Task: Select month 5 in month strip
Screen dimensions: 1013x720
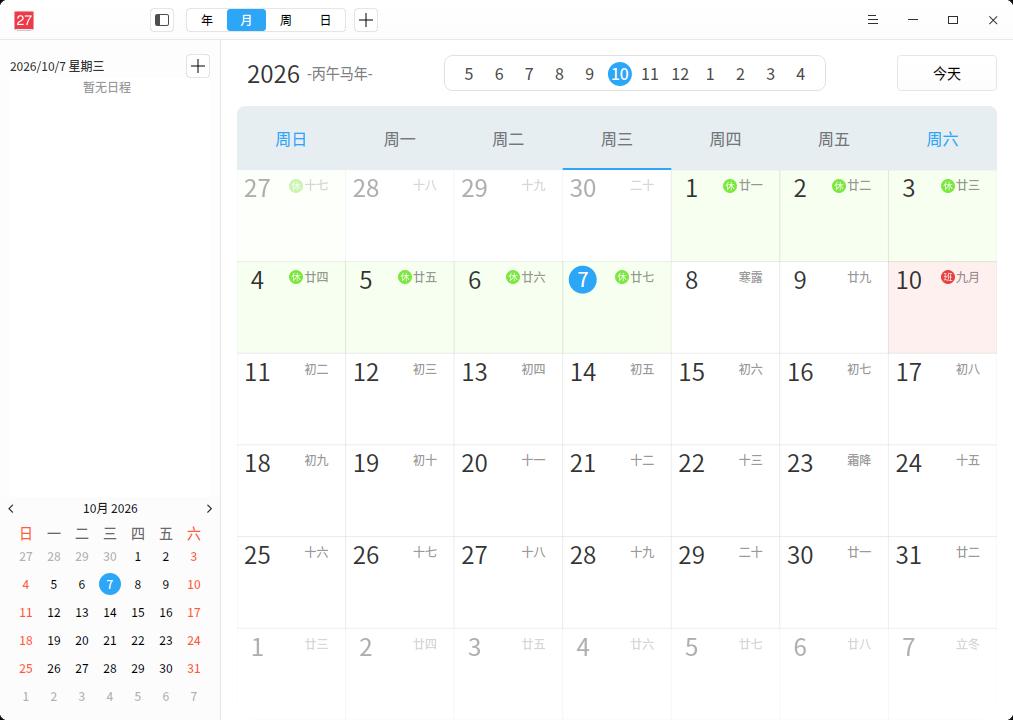Action: (468, 74)
